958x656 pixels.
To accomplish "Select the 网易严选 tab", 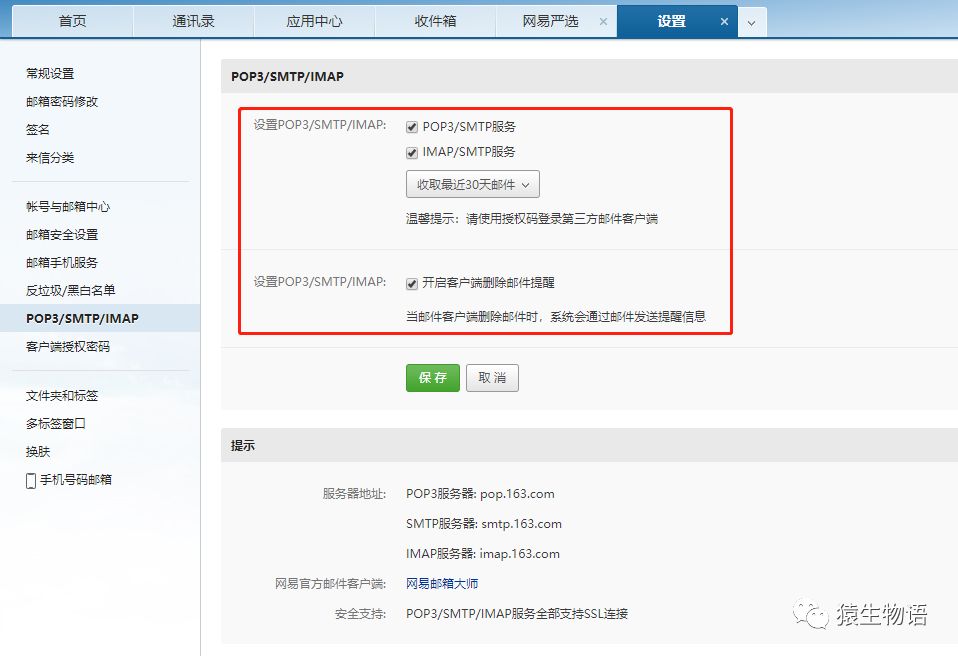I will tap(550, 21).
